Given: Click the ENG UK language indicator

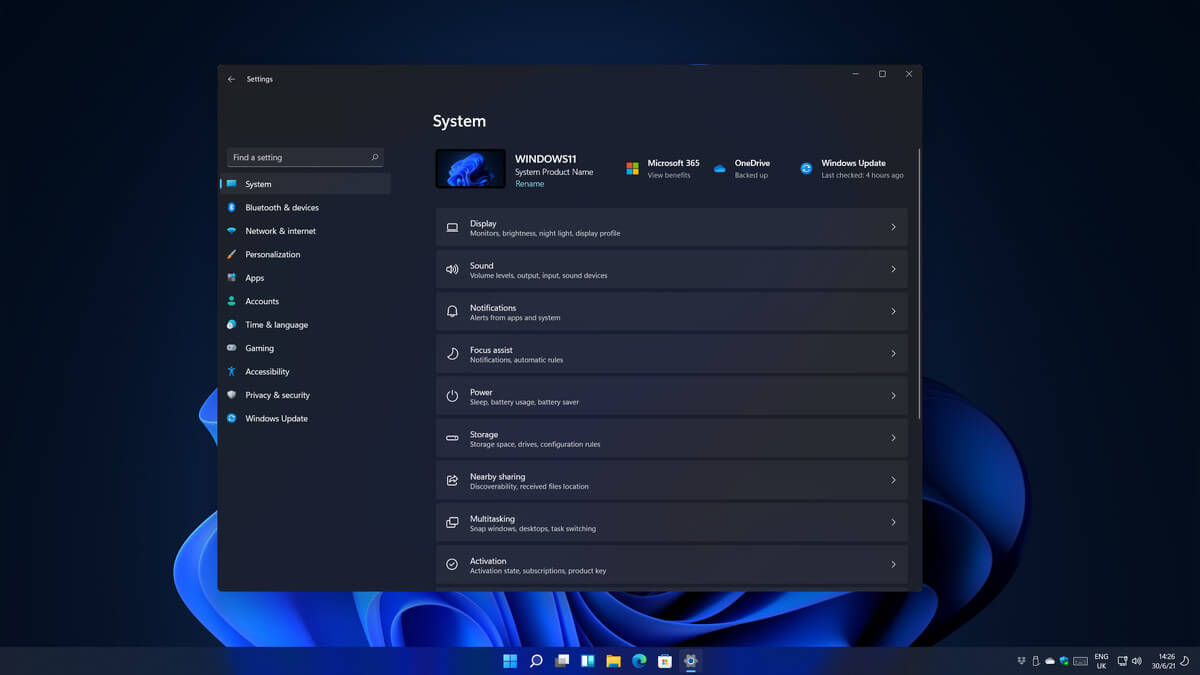Looking at the screenshot, I should click(1101, 661).
